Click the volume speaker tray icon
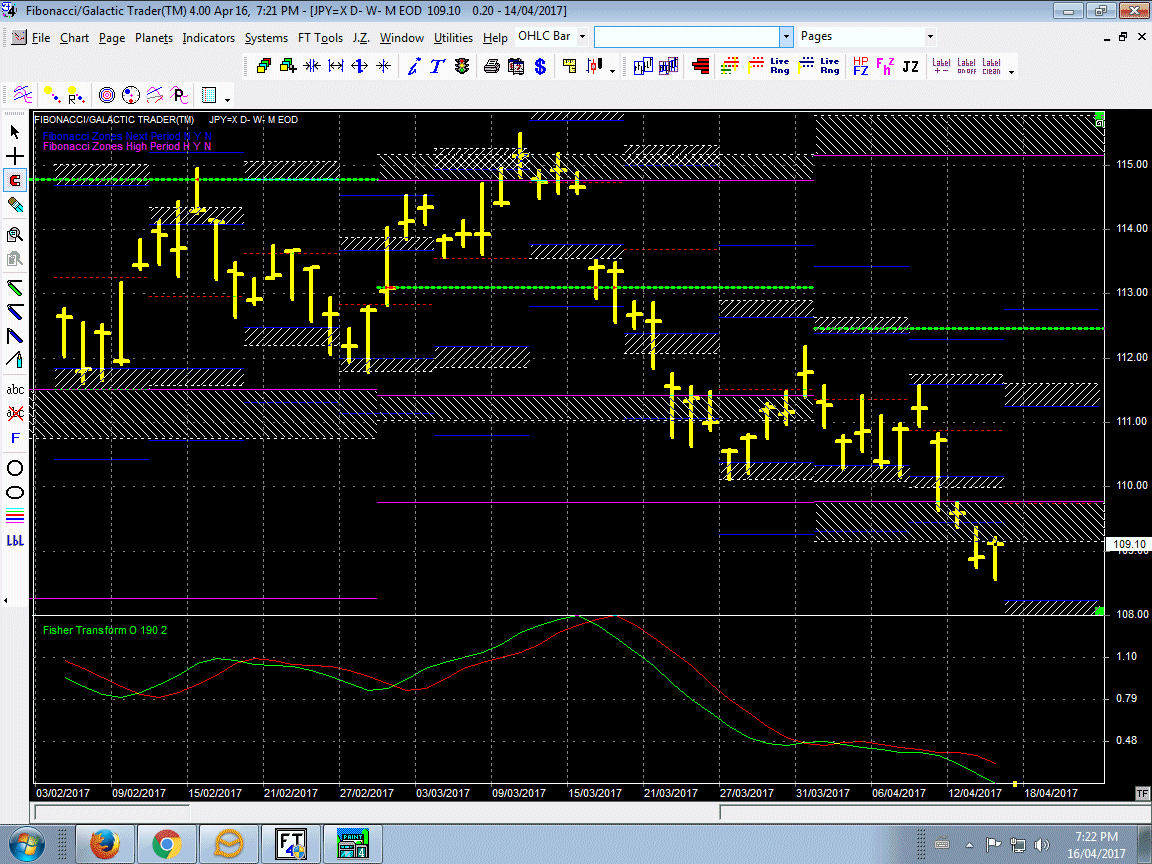Image resolution: width=1152 pixels, height=864 pixels. (x=1041, y=845)
